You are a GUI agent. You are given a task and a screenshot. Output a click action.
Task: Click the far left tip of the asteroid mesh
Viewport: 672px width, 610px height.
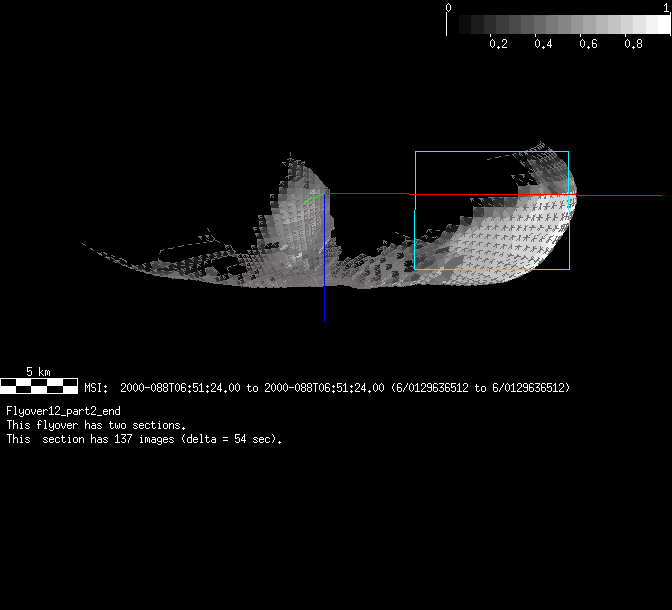click(84, 243)
